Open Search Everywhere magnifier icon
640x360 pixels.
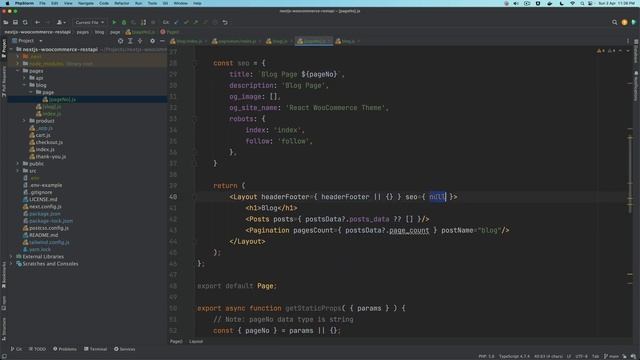pyautogui.click(x=615, y=22)
